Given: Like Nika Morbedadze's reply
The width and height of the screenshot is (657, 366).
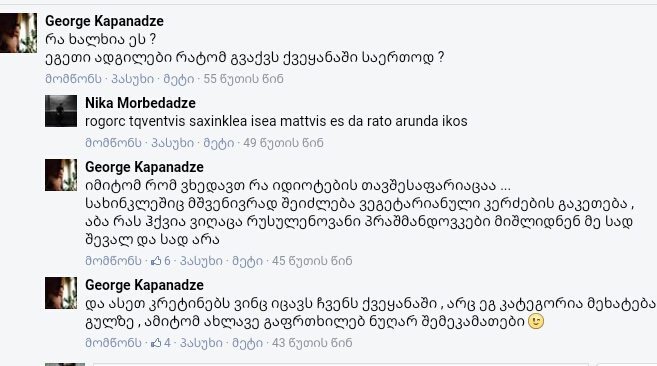Looking at the screenshot, I should (x=113, y=143).
